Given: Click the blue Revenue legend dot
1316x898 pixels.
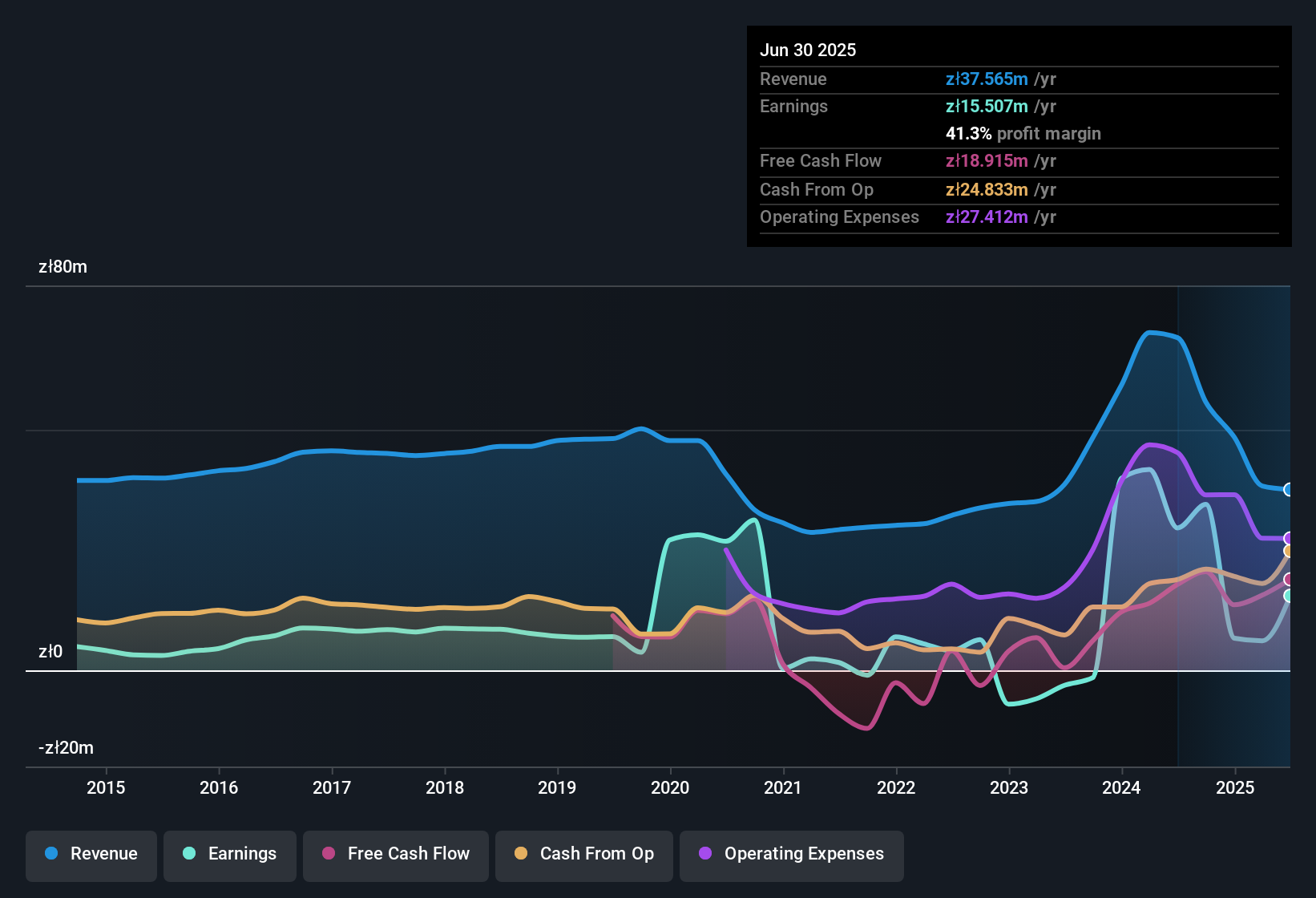Looking at the screenshot, I should tap(50, 854).
